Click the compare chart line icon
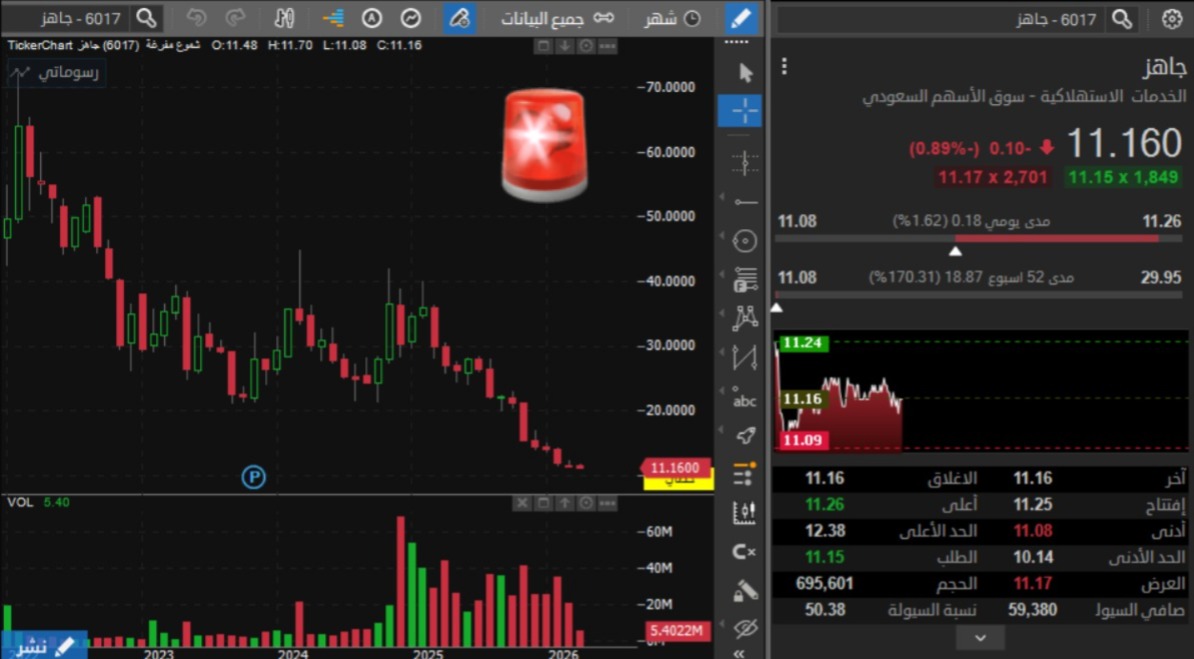The height and width of the screenshot is (659, 1194). 410,18
